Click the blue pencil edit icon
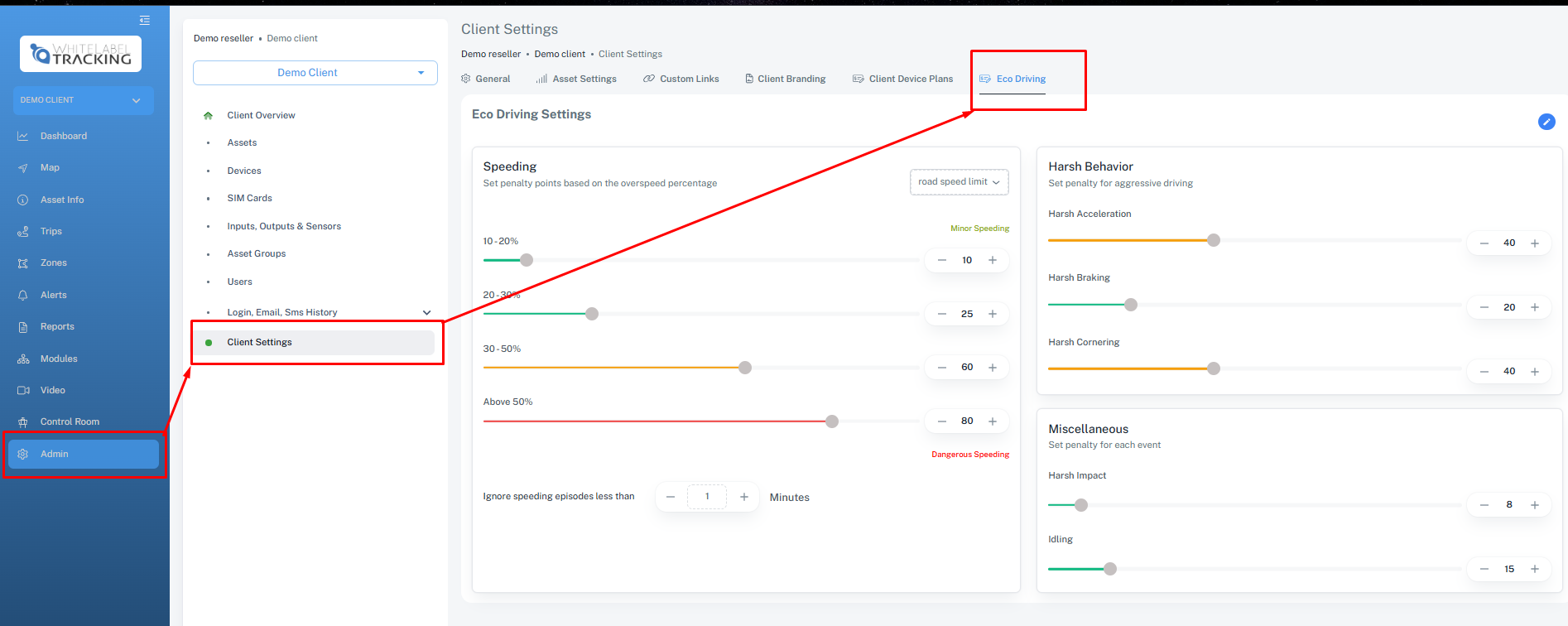This screenshot has width=1568, height=626. [x=1546, y=122]
